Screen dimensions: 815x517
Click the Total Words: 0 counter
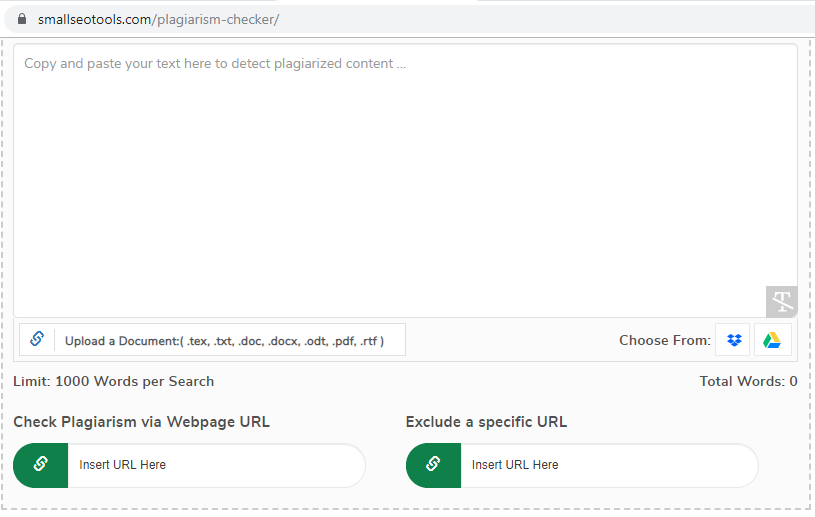(x=748, y=381)
